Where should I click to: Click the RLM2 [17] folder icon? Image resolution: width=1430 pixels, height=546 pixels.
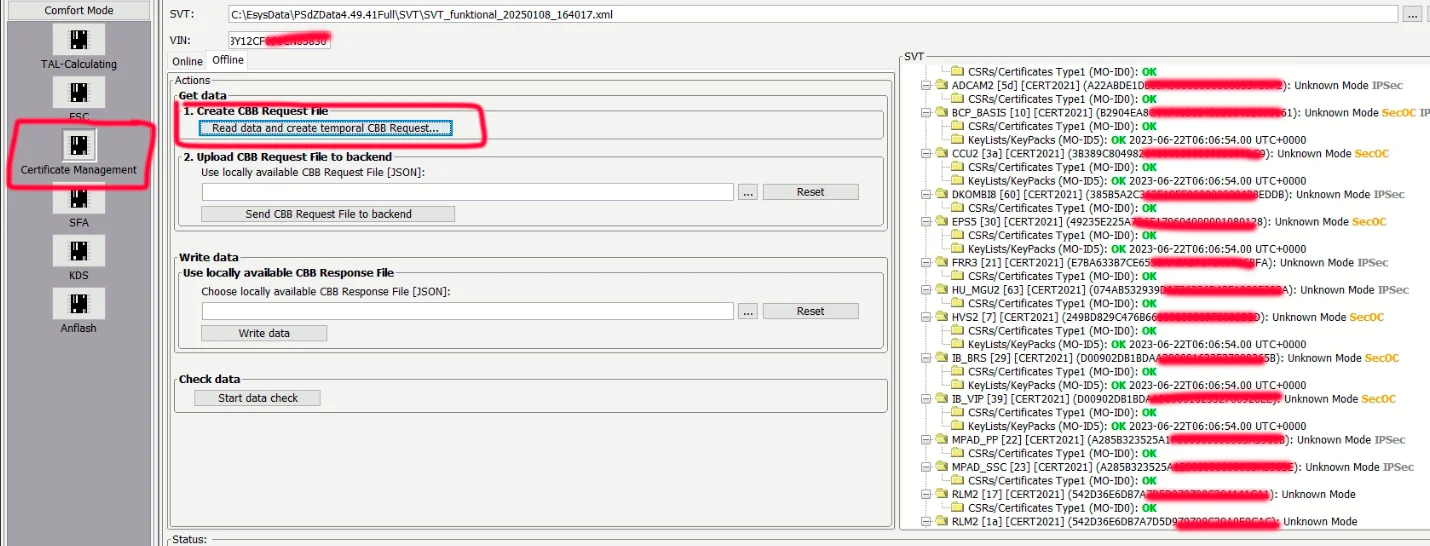click(x=941, y=494)
